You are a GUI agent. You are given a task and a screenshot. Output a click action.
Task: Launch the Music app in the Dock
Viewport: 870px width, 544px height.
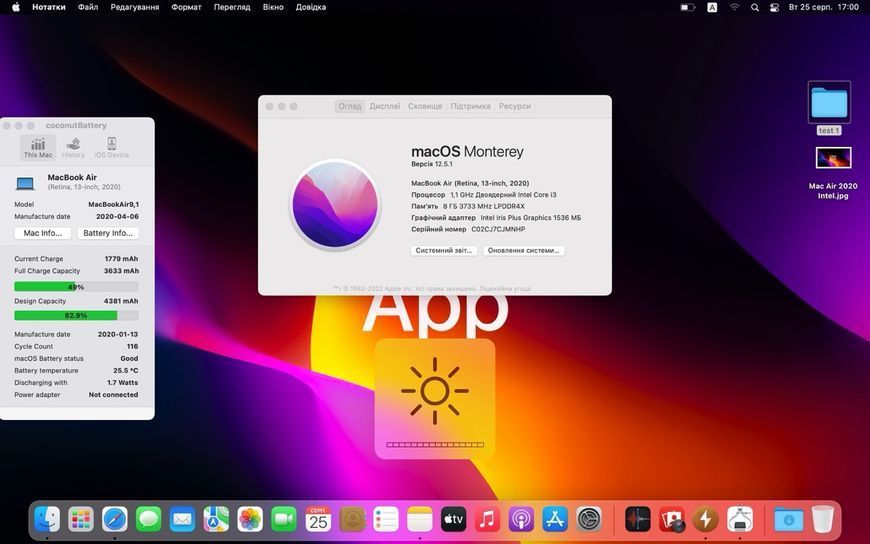pos(487,520)
